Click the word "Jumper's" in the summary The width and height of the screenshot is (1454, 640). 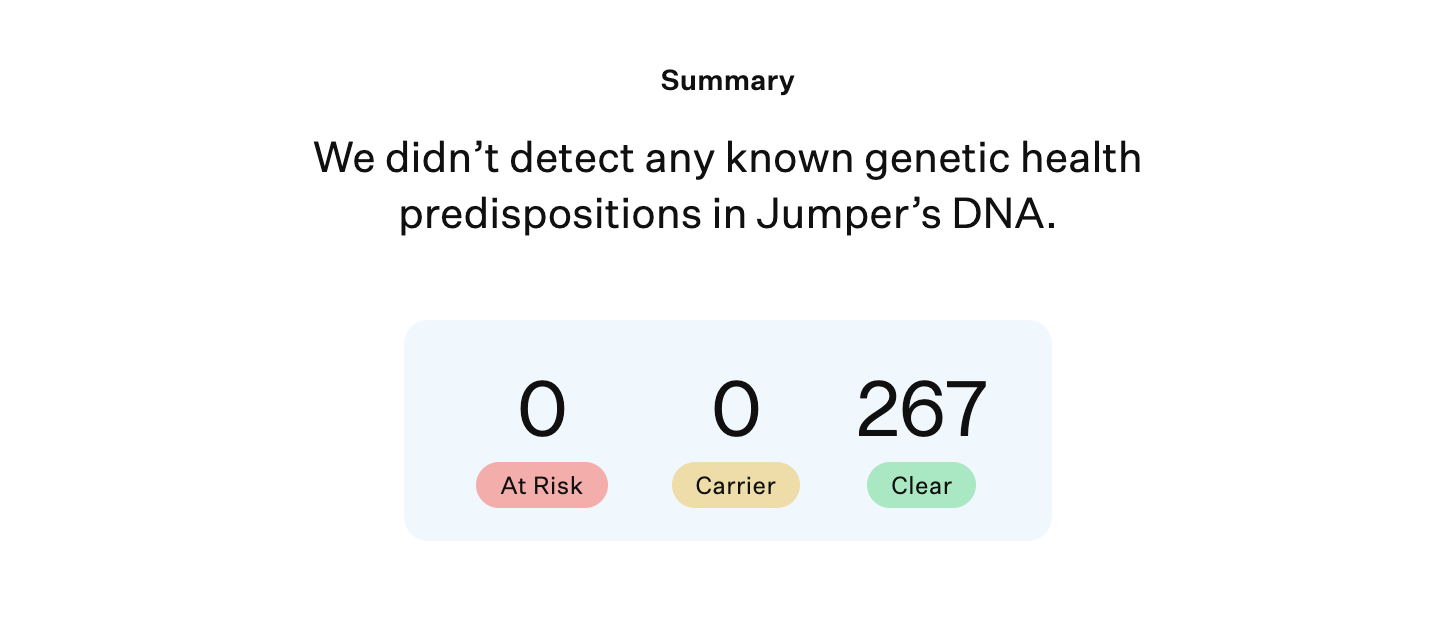(x=836, y=216)
